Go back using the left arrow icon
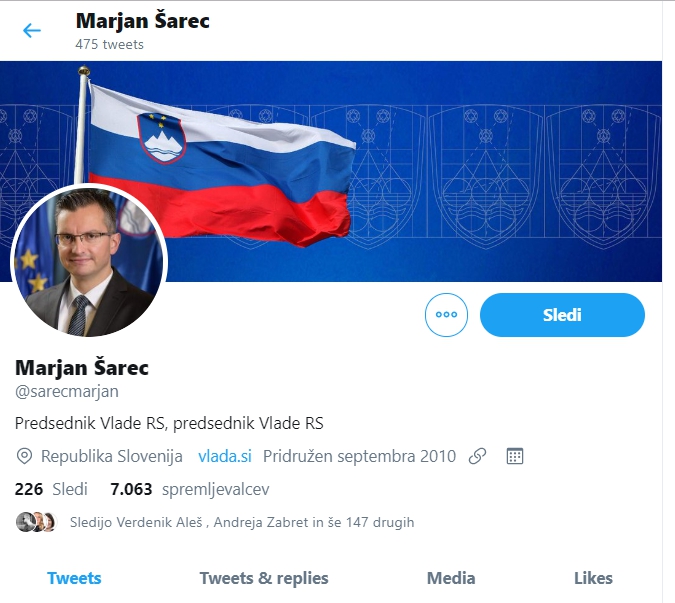Image resolution: width=675 pixels, height=603 pixels. tap(31, 31)
